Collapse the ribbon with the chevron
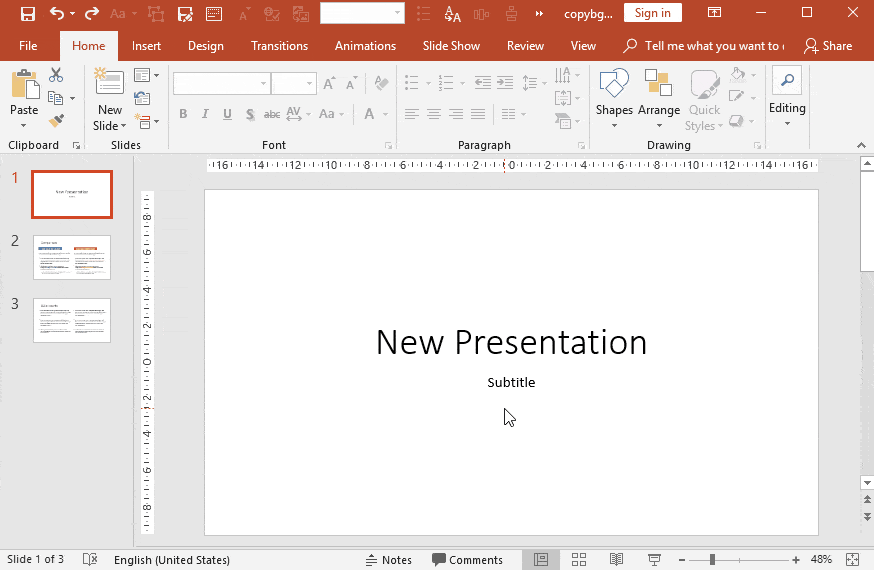The width and height of the screenshot is (874, 570). [861, 145]
